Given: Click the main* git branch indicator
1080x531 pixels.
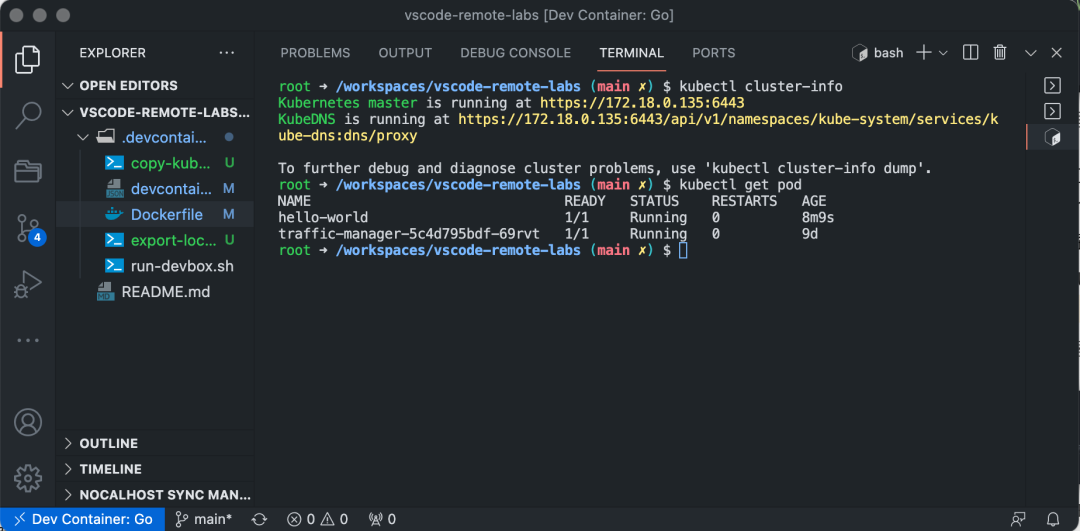Looking at the screenshot, I should [x=203, y=519].
